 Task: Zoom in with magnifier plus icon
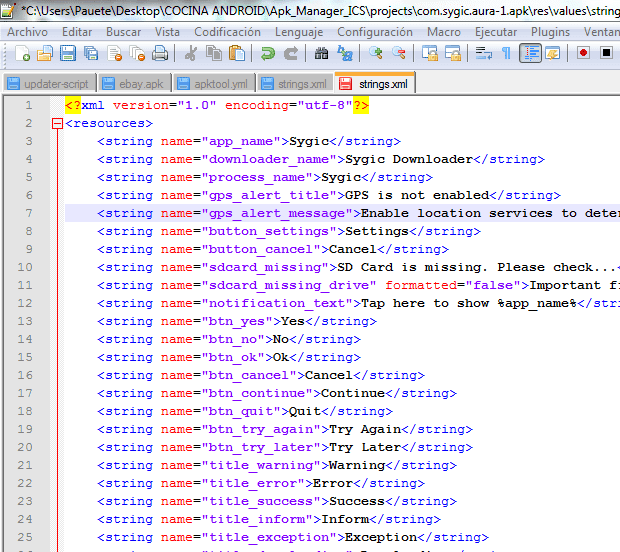(x=375, y=53)
